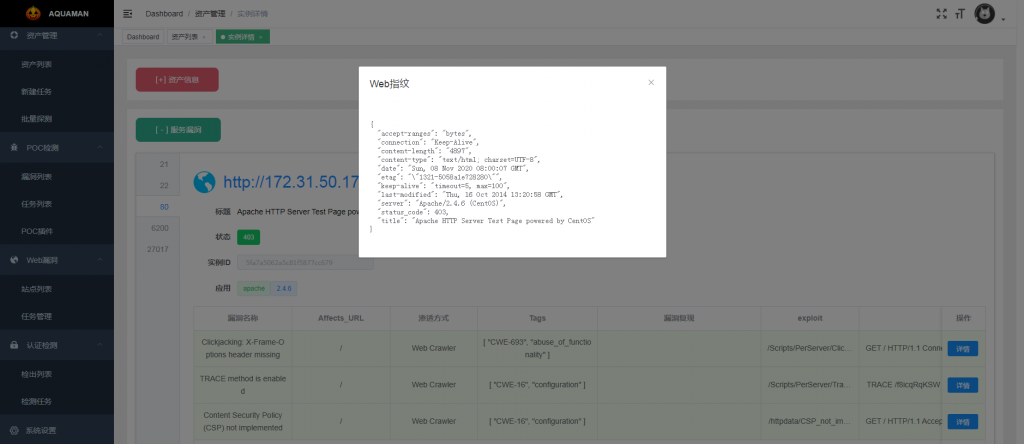Toggle the sidebar collapse hamburger icon

[128, 14]
